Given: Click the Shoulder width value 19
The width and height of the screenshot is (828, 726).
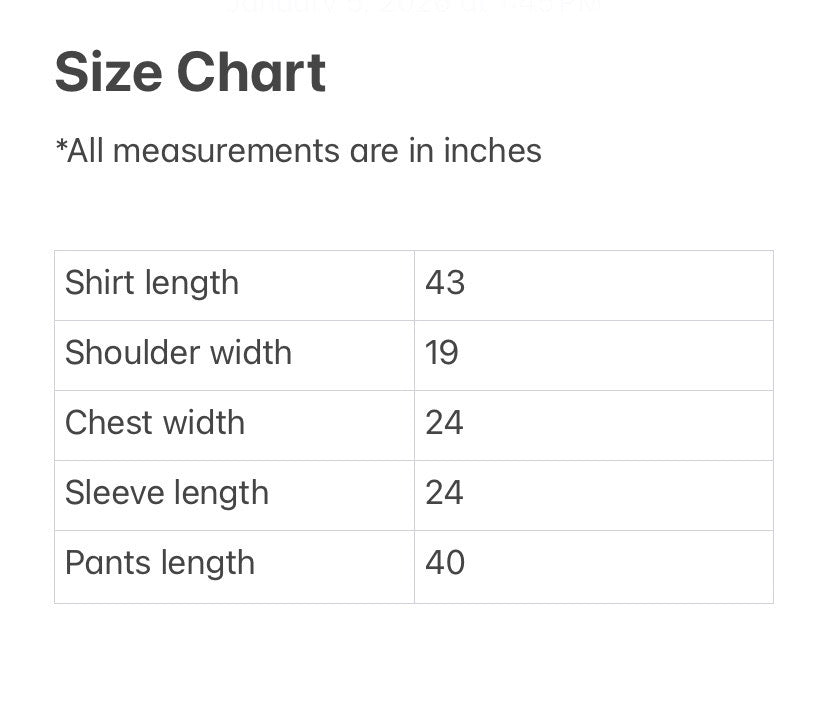Looking at the screenshot, I should click(442, 353).
